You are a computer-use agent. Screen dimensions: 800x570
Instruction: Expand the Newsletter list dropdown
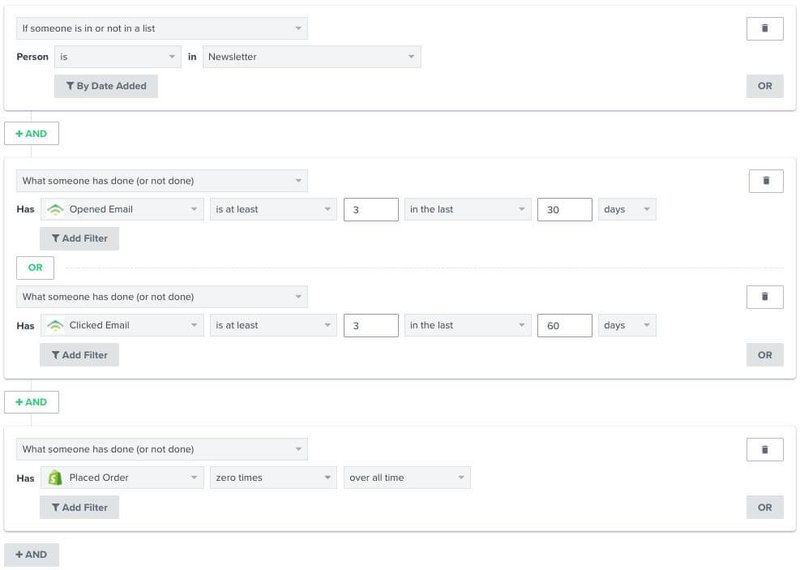[x=312, y=57]
